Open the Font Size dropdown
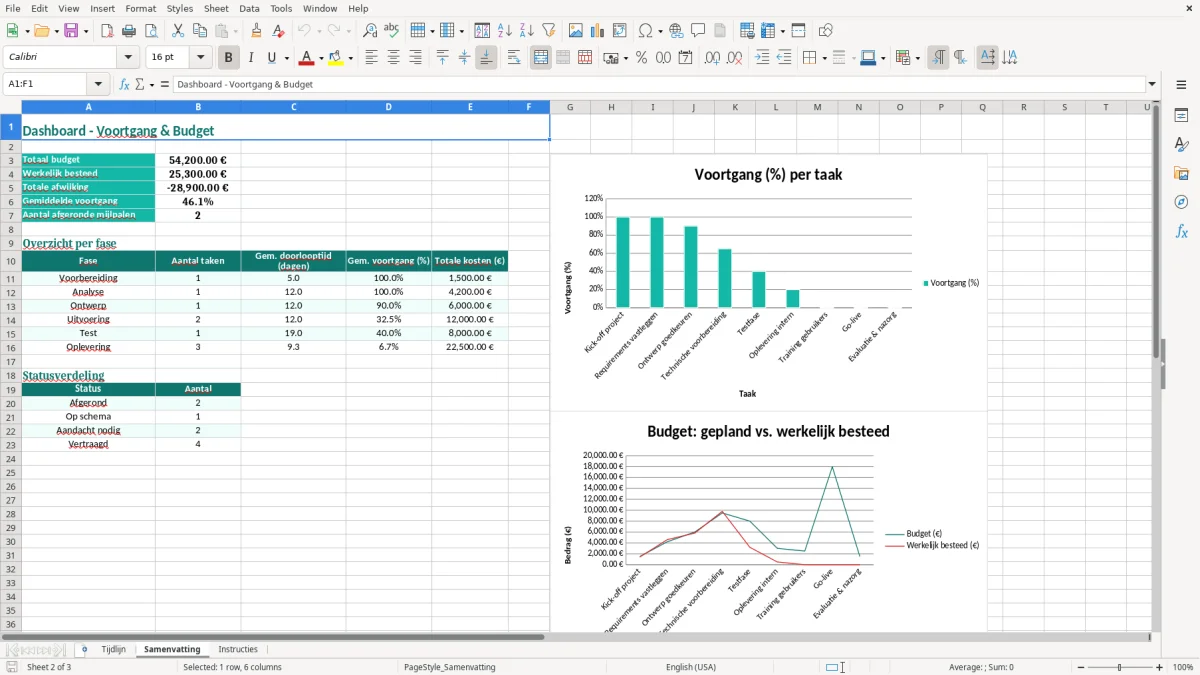 click(x=201, y=58)
